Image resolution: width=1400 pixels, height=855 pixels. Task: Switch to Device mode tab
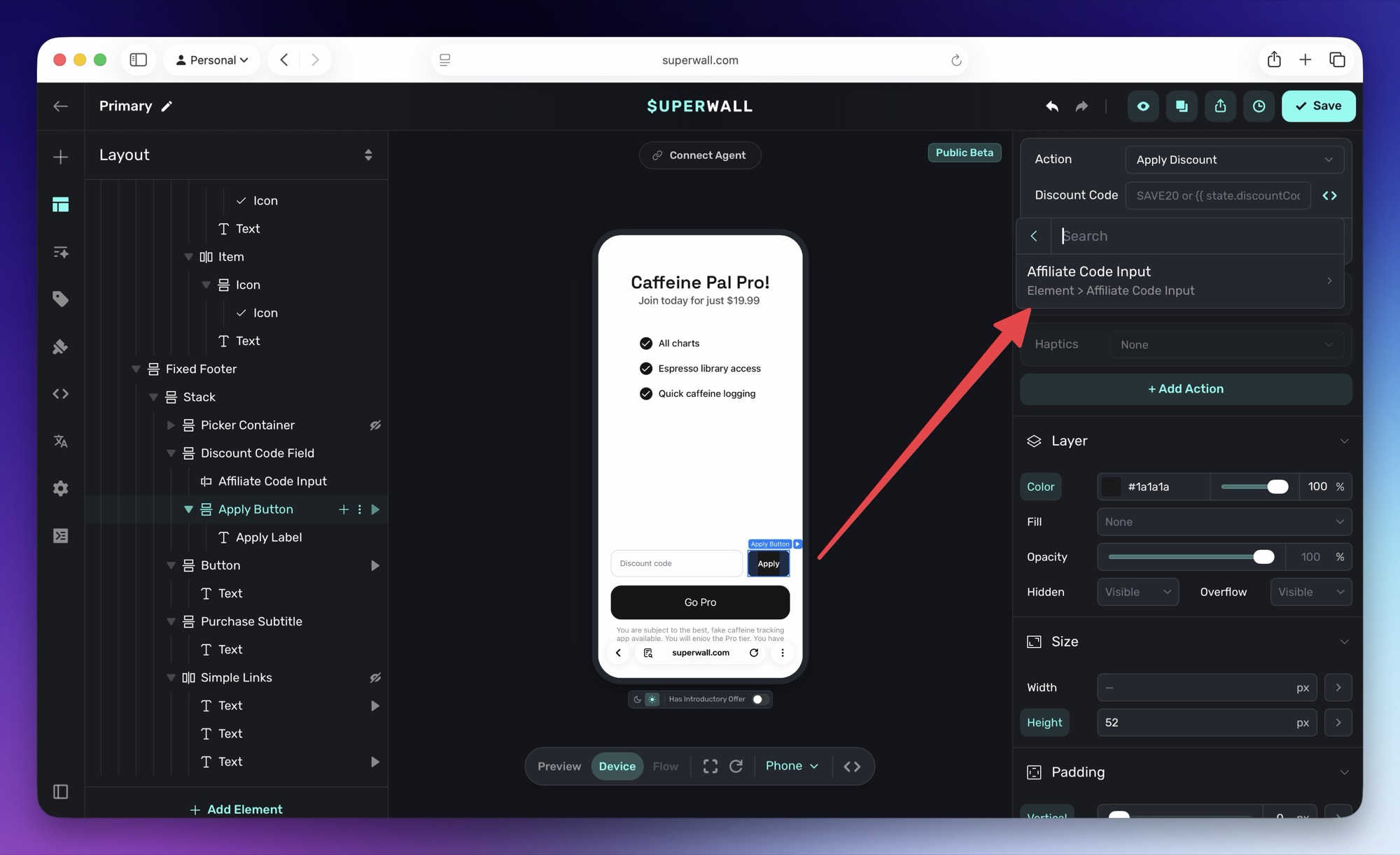pos(617,766)
